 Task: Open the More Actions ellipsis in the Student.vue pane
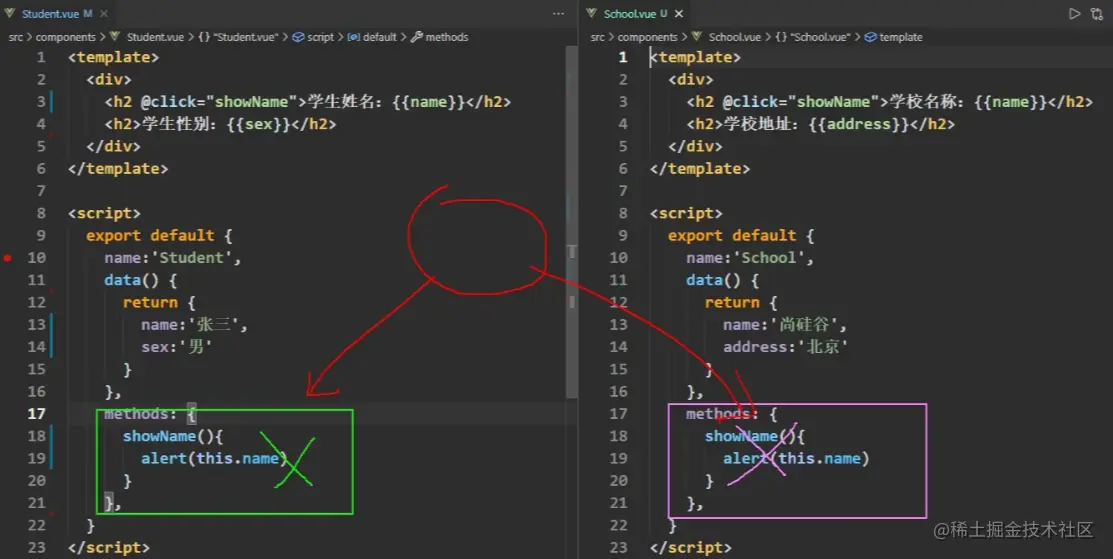point(559,13)
